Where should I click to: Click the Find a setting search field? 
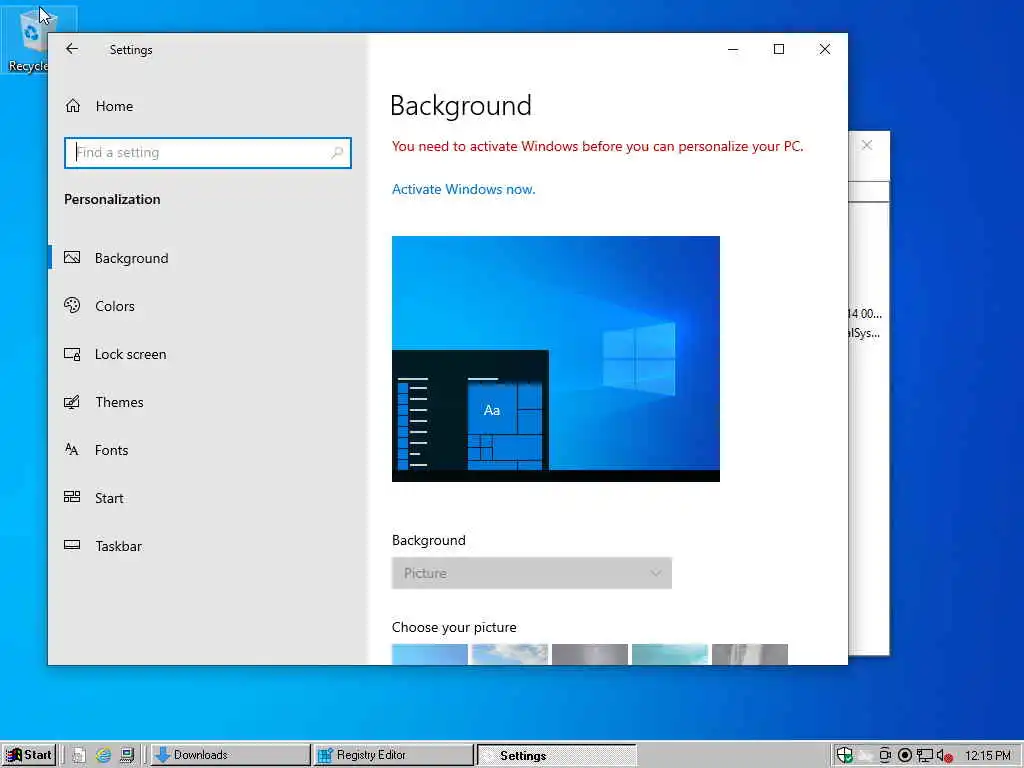(x=208, y=153)
